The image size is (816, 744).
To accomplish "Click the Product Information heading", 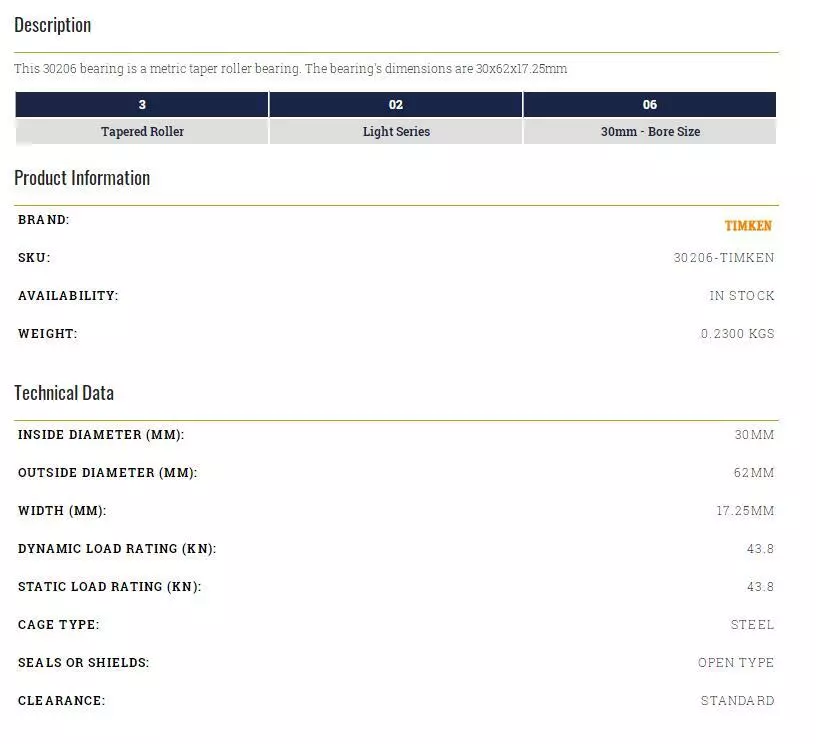I will pos(82,178).
